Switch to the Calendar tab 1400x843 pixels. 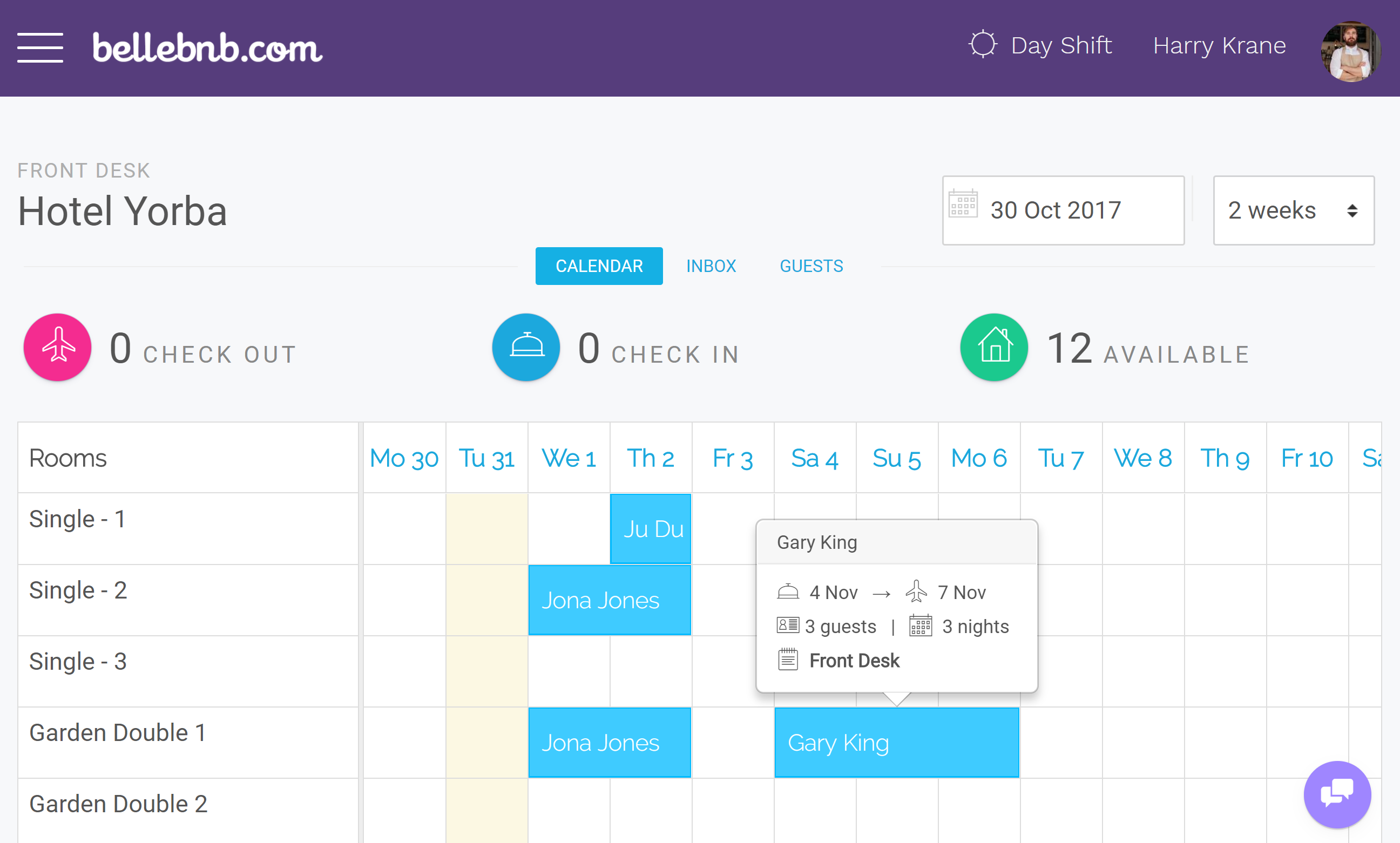[599, 266]
